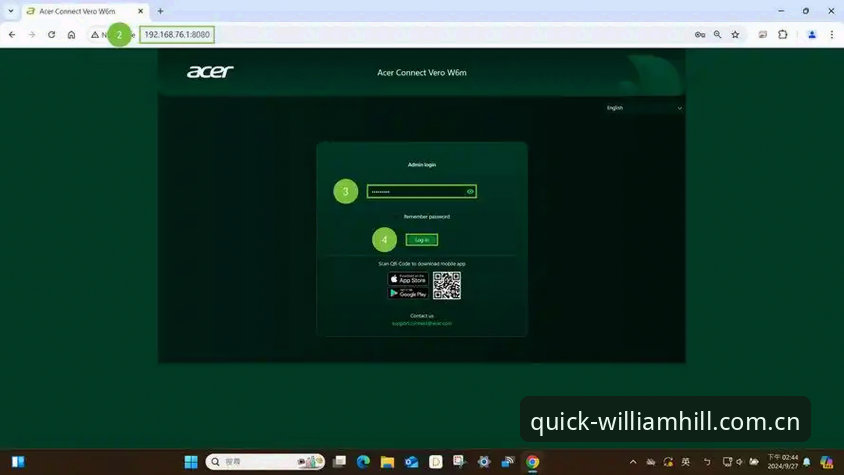844x475 pixels.
Task: Click the Not secure warning icon
Action: point(95,34)
